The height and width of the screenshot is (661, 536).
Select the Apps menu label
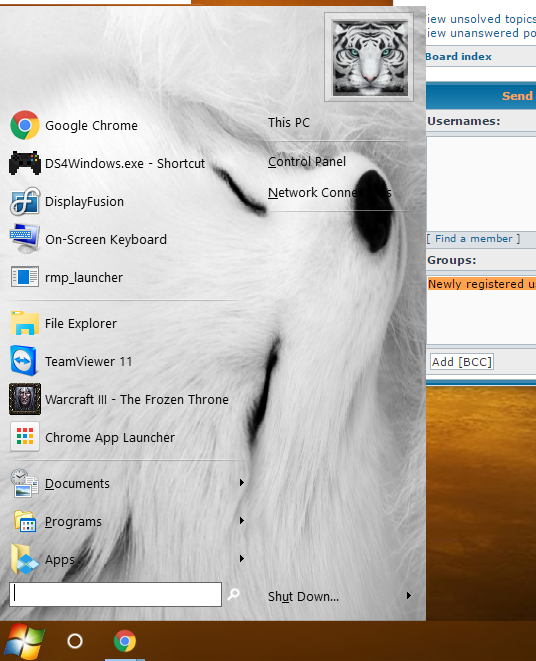pos(60,560)
